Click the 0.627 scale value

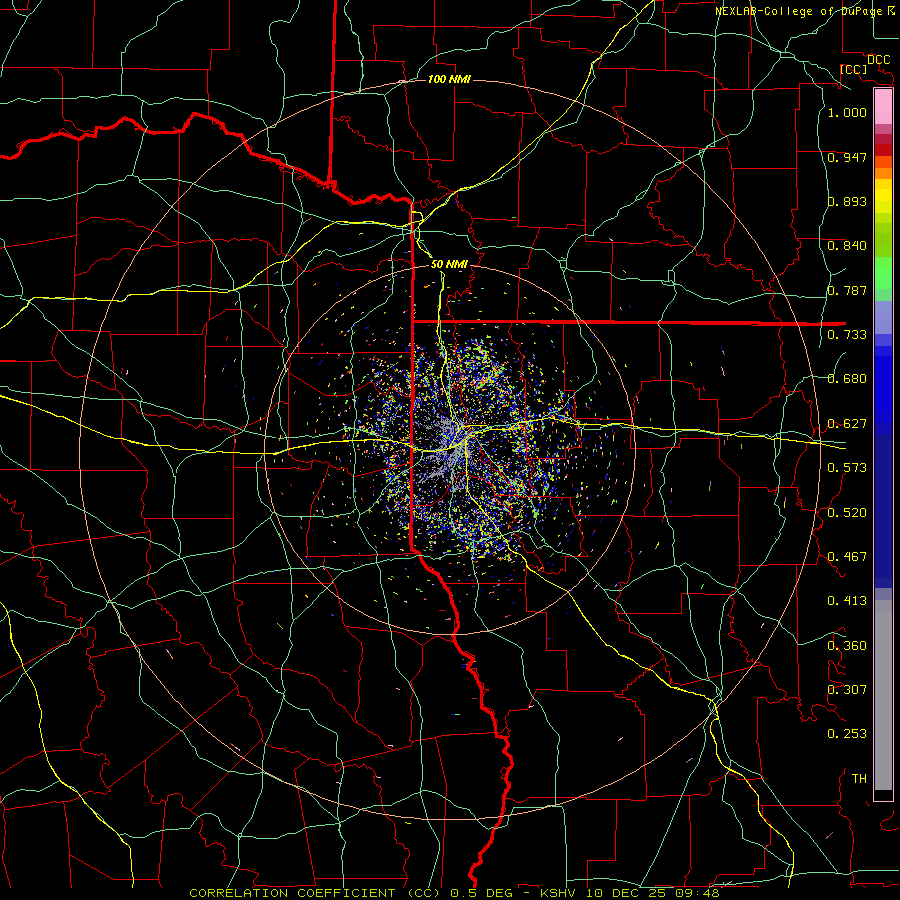[x=847, y=424]
